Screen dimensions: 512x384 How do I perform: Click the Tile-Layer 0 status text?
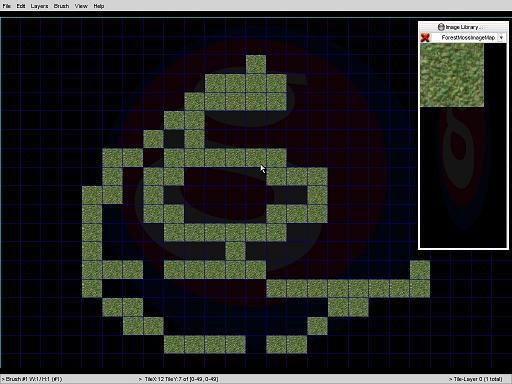476,379
